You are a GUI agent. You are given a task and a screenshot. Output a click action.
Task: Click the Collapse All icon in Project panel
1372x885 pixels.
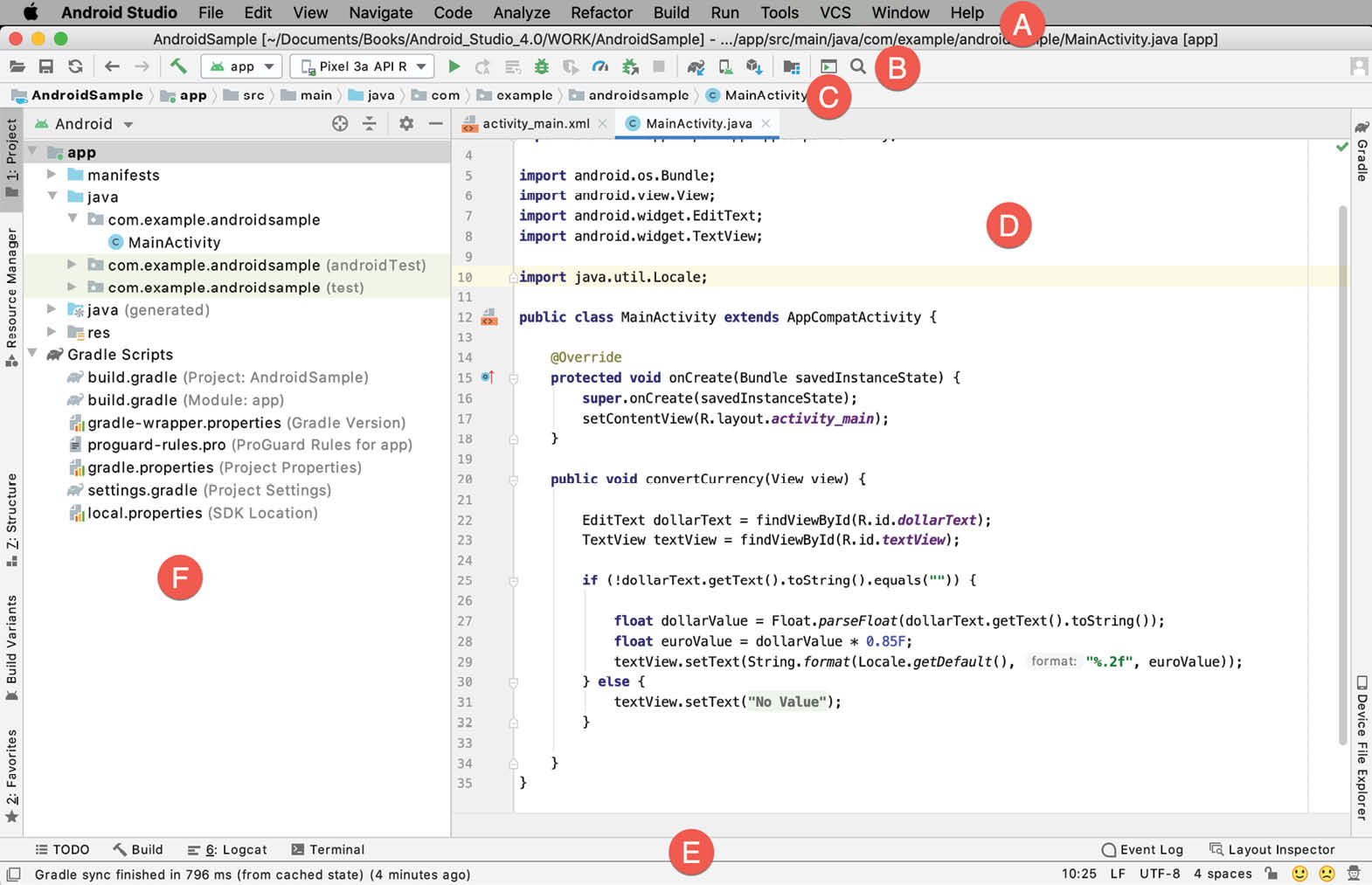coord(370,124)
